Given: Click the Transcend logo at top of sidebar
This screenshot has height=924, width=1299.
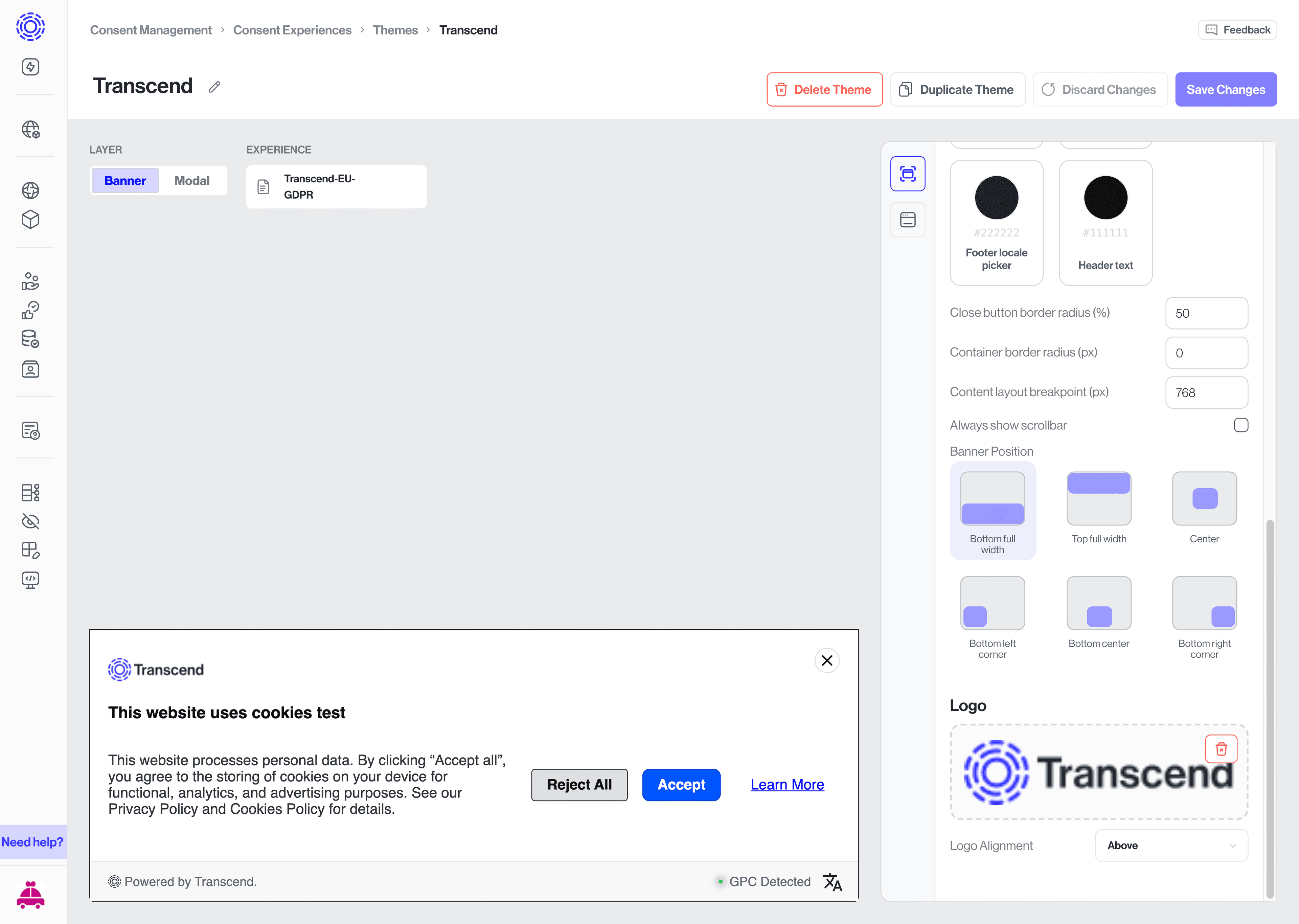Looking at the screenshot, I should click(30, 26).
